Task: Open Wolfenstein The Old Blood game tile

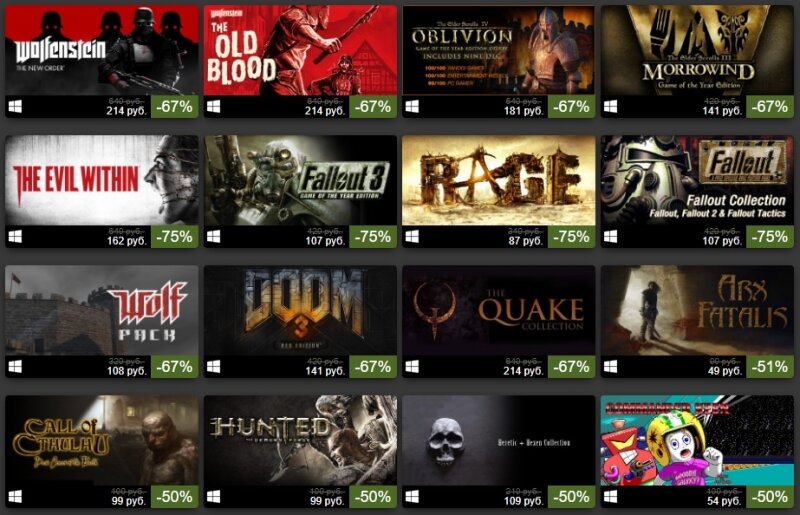Action: (300, 50)
